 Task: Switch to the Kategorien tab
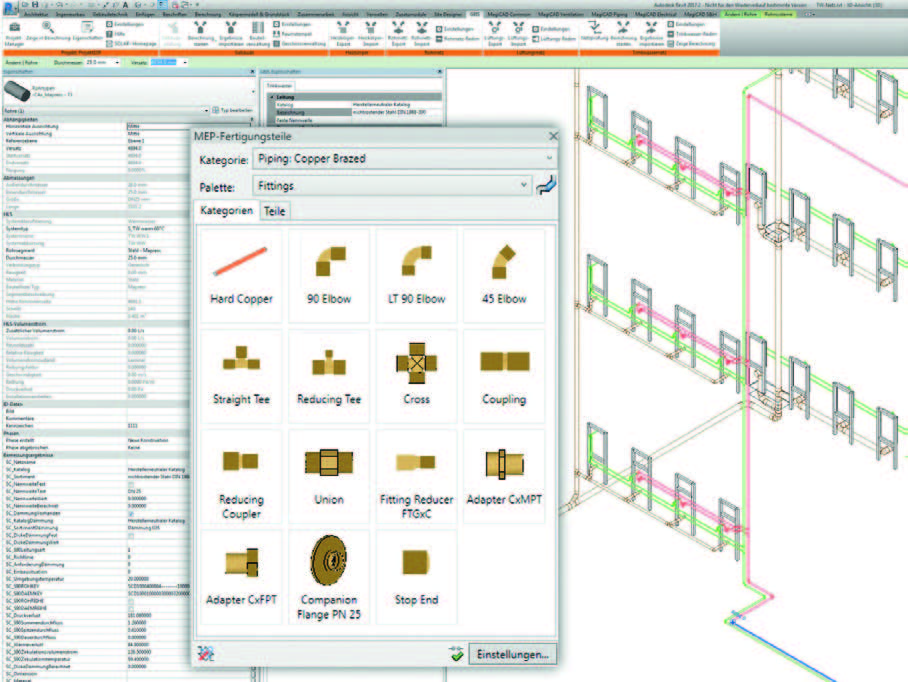click(x=226, y=211)
